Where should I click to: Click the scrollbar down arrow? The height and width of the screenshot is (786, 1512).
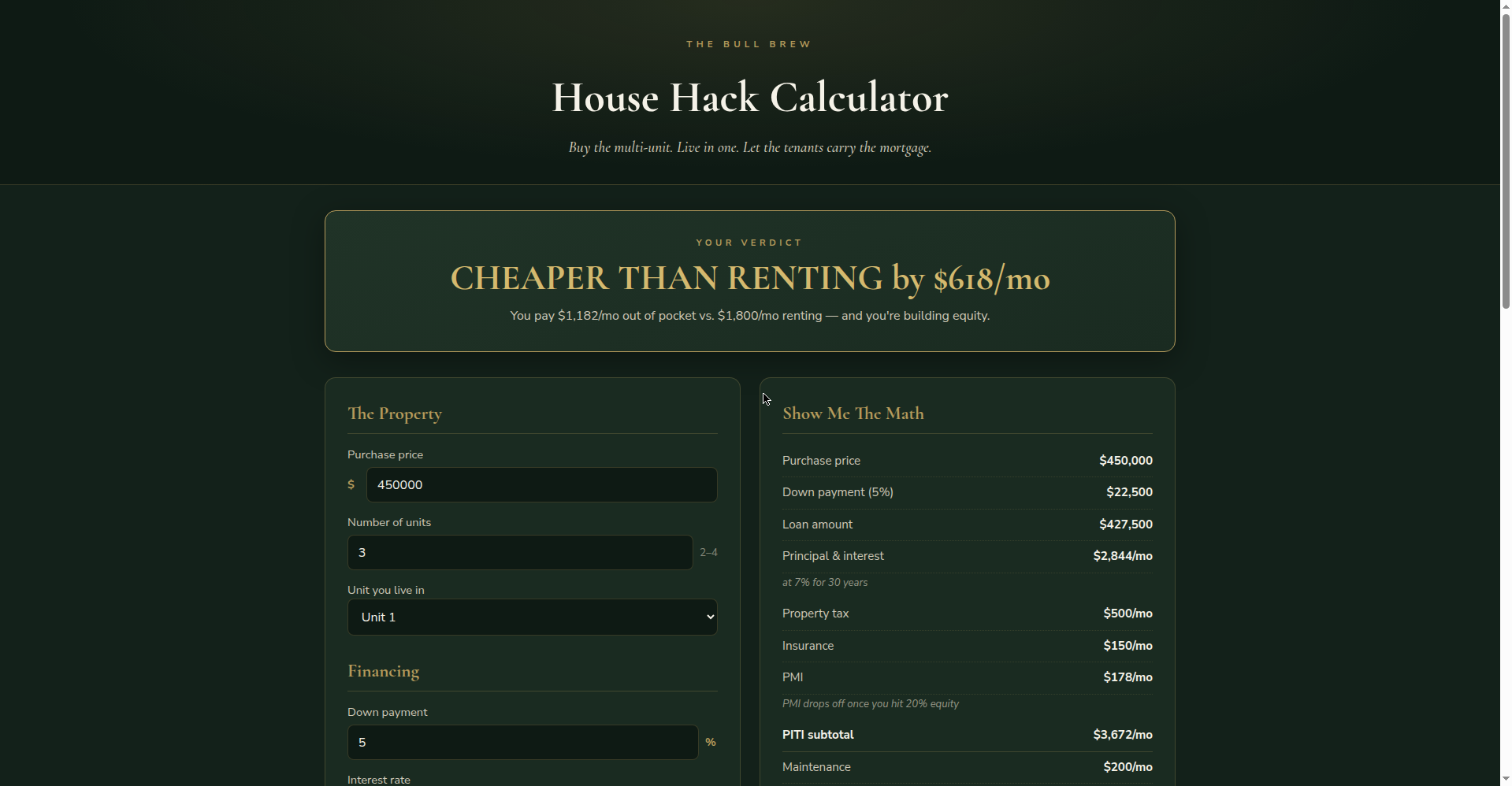pyautogui.click(x=1506, y=779)
